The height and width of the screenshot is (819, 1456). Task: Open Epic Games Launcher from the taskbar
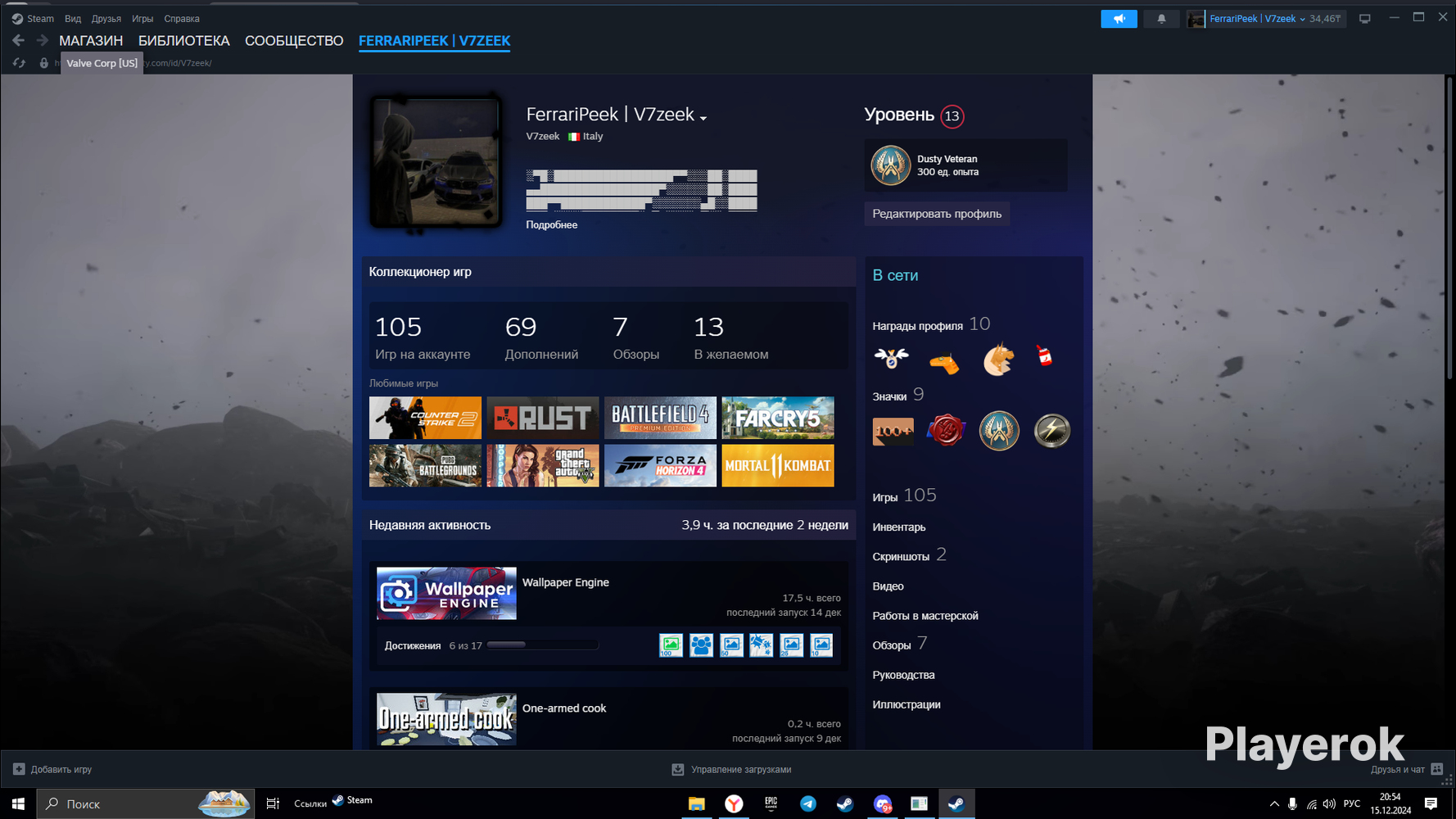click(x=771, y=803)
